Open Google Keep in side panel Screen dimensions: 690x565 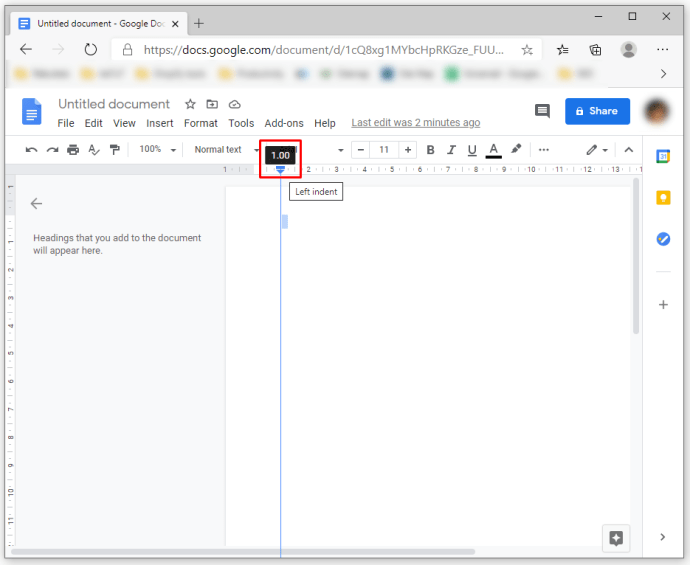663,198
